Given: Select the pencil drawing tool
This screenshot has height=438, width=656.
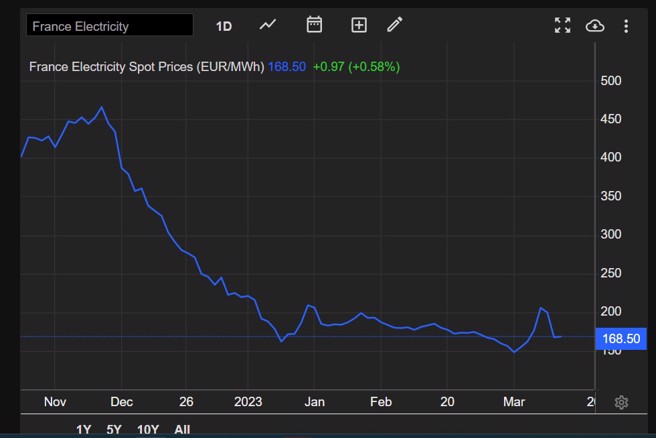Looking at the screenshot, I should pos(395,25).
